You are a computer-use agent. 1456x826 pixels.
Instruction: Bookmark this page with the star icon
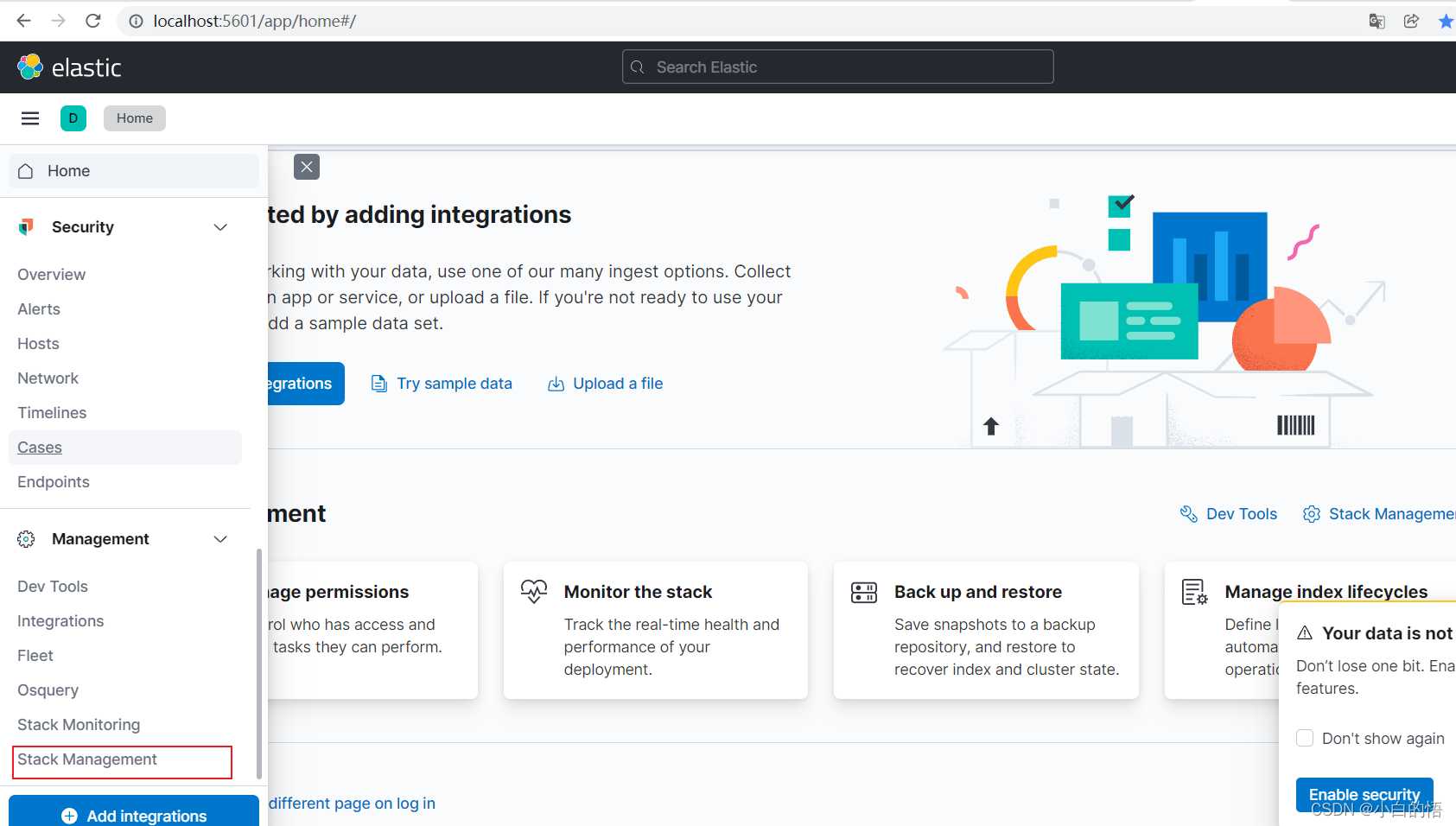click(x=1446, y=21)
